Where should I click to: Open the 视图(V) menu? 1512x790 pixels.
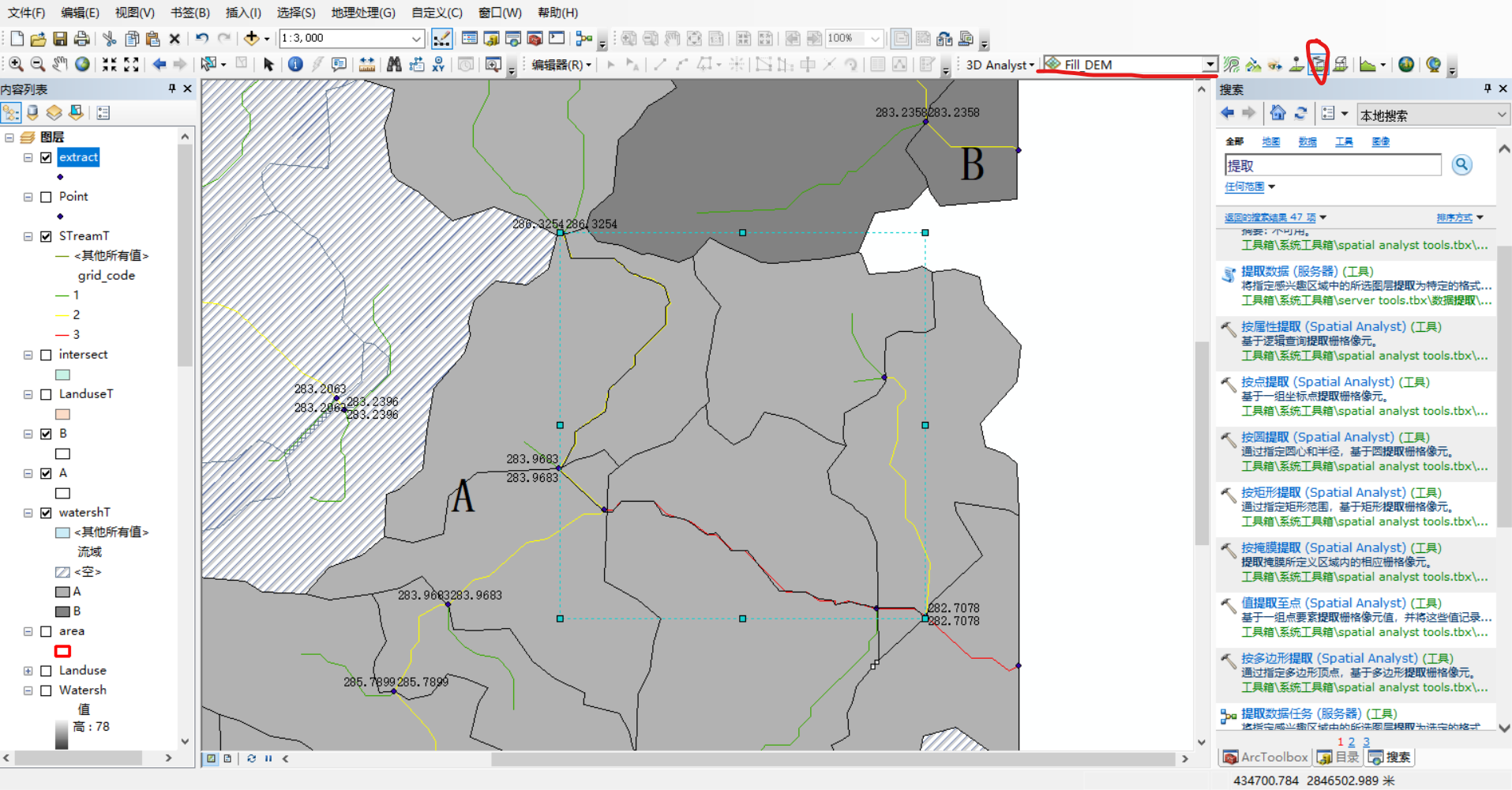[x=134, y=13]
